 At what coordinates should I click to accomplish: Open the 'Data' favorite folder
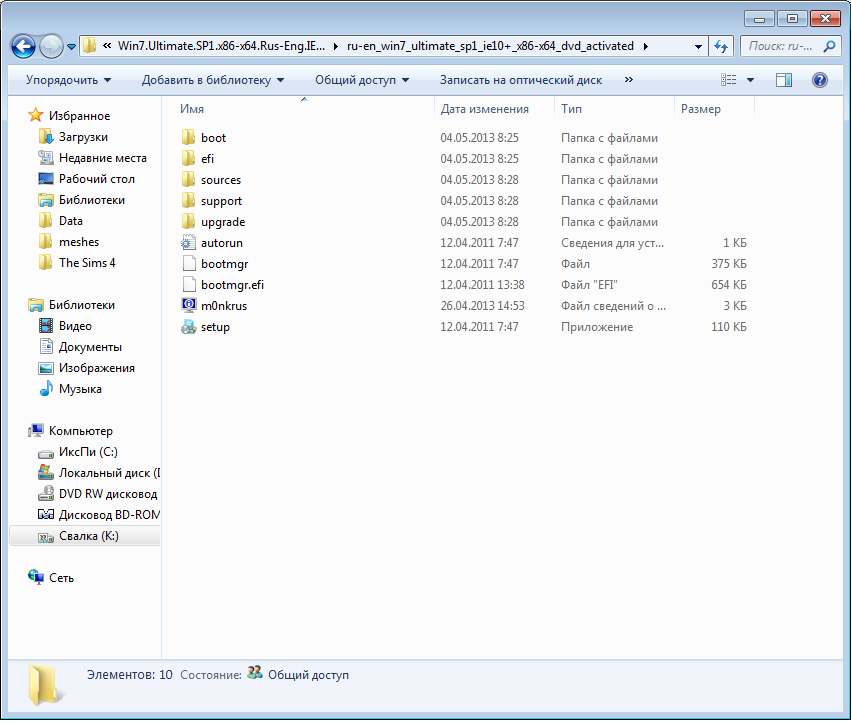[x=71, y=221]
